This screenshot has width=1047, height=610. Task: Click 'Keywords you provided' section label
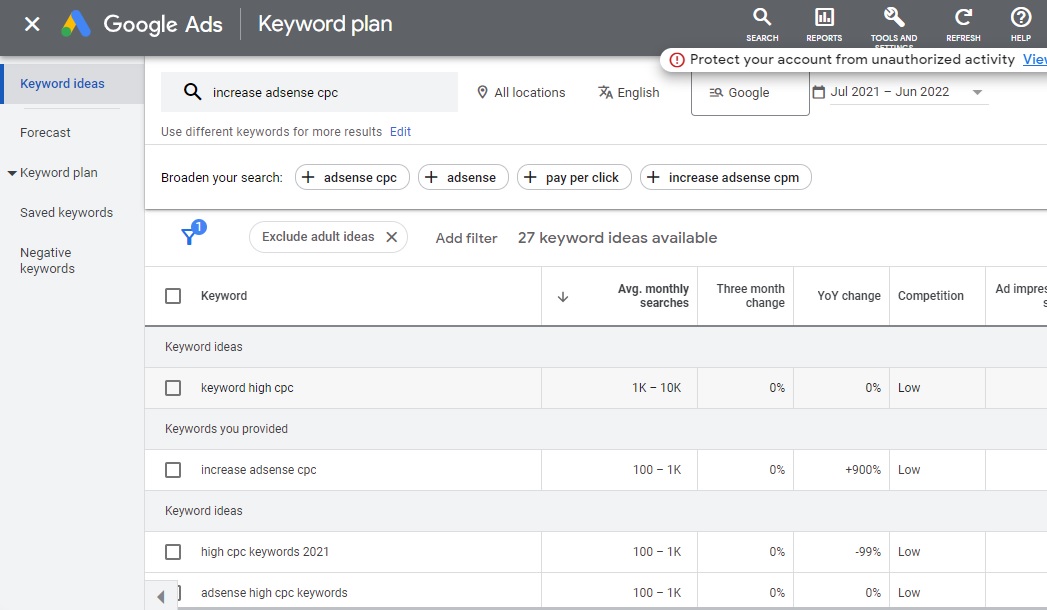tap(226, 428)
